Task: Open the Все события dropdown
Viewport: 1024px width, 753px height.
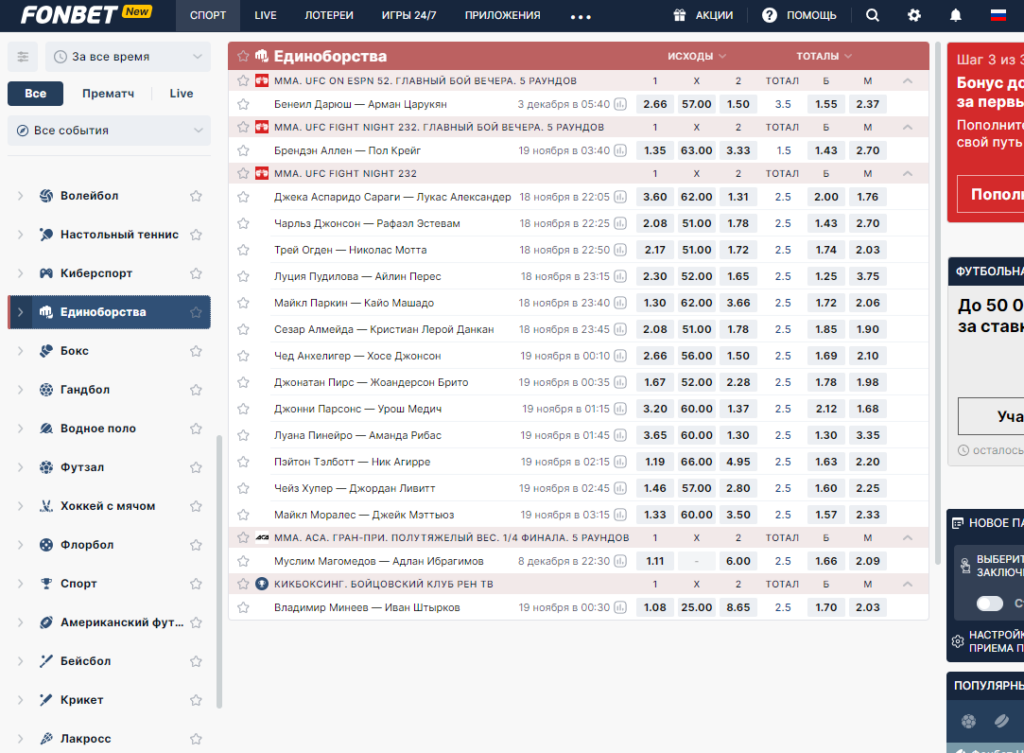Action: click(x=109, y=131)
